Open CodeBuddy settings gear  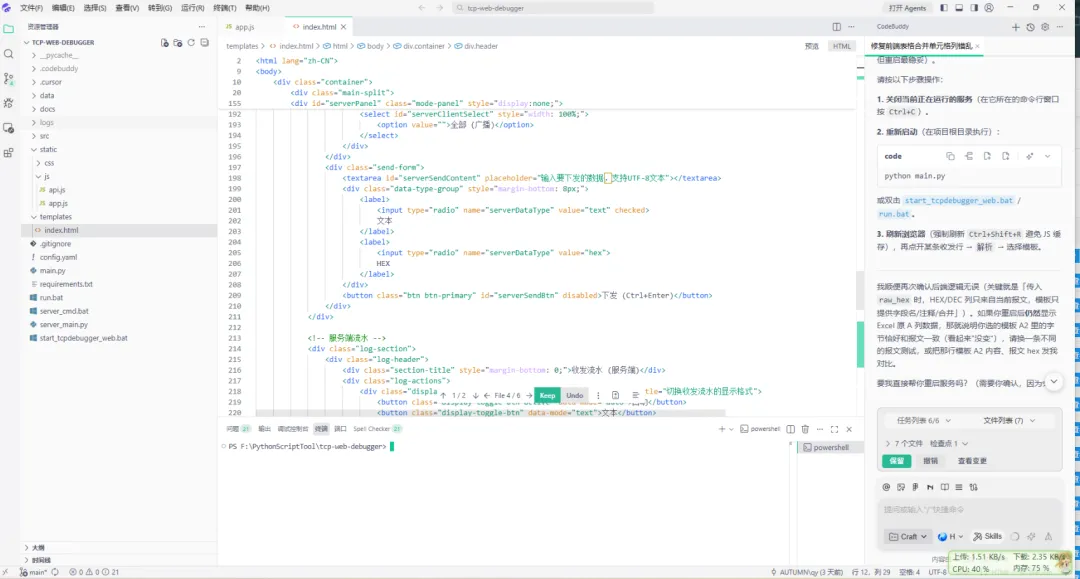click(1045, 27)
